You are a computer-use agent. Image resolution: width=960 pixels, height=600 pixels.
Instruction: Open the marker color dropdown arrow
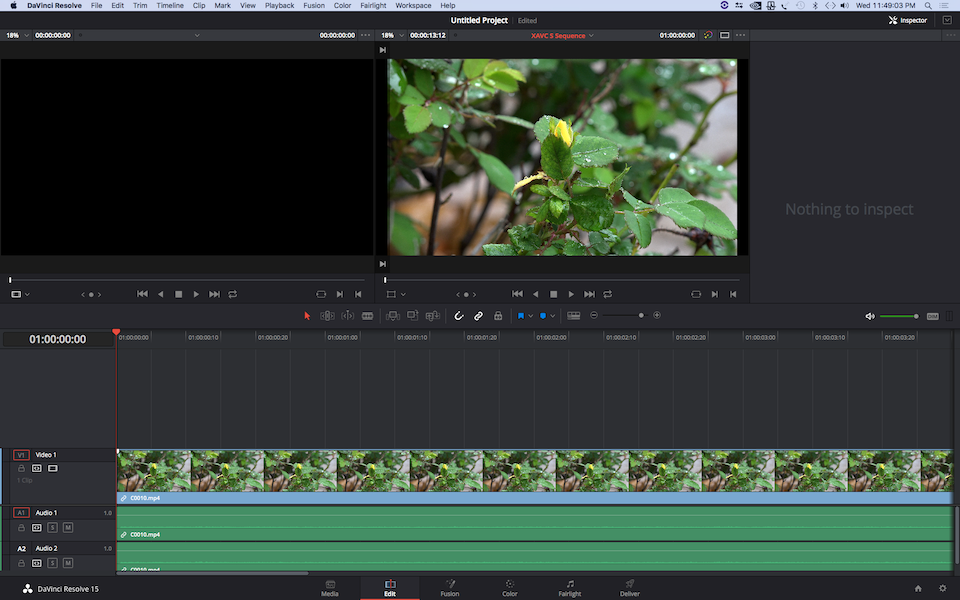coord(552,316)
